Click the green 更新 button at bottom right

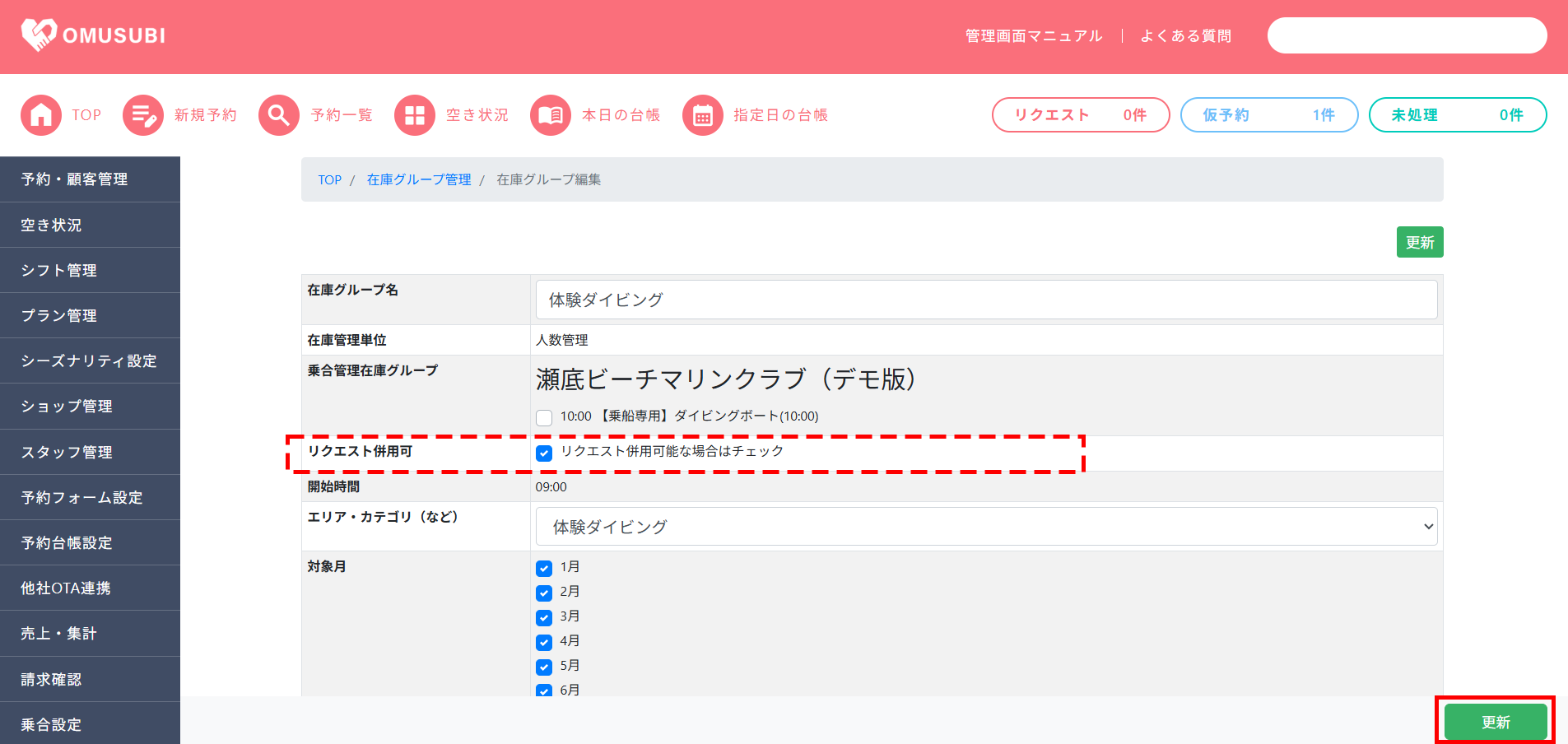click(x=1495, y=722)
